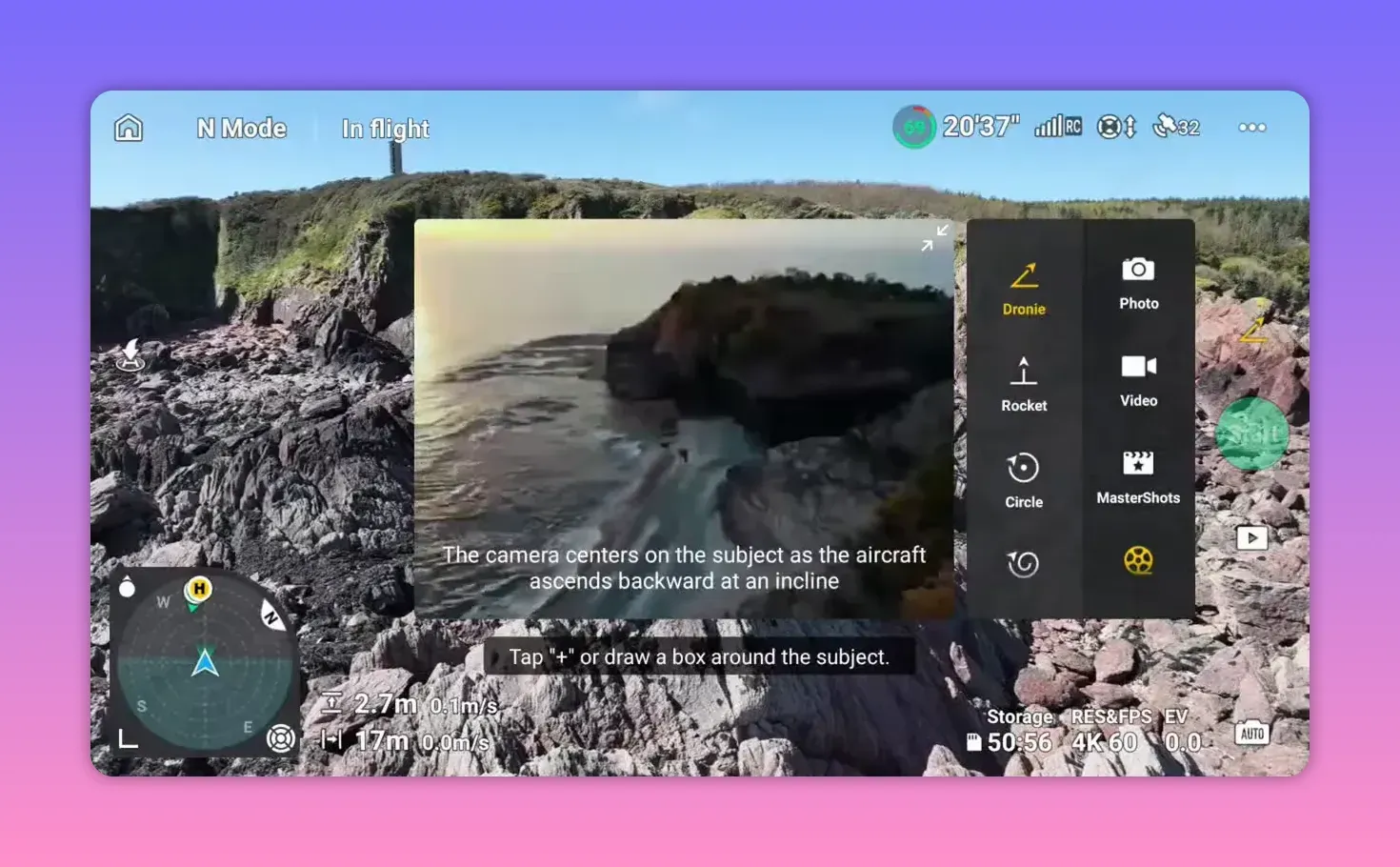Tap the battery percentage ring indicator
This screenshot has height=867, width=1400.
click(x=913, y=126)
